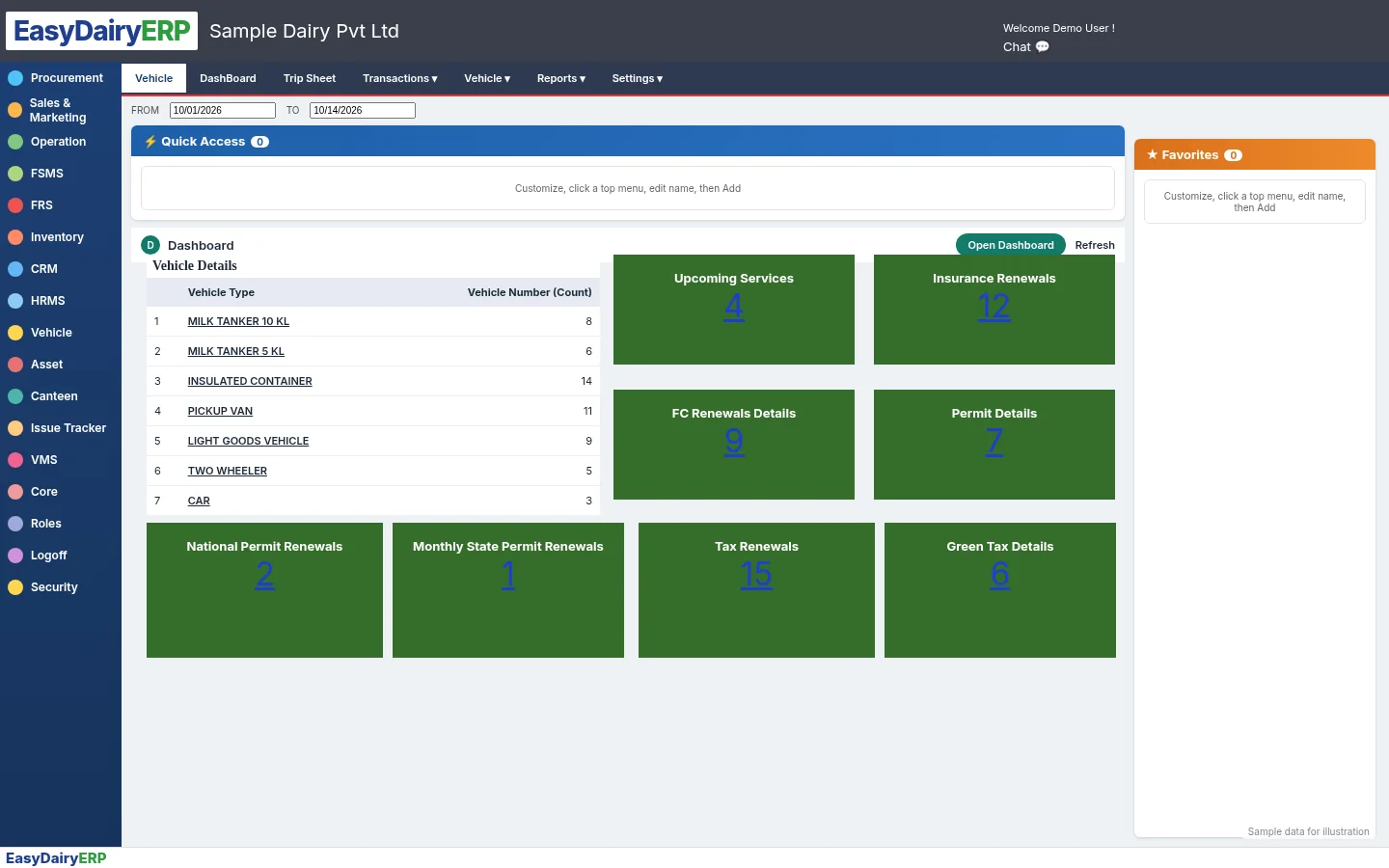Click the Logoff sidebar label

tap(49, 556)
